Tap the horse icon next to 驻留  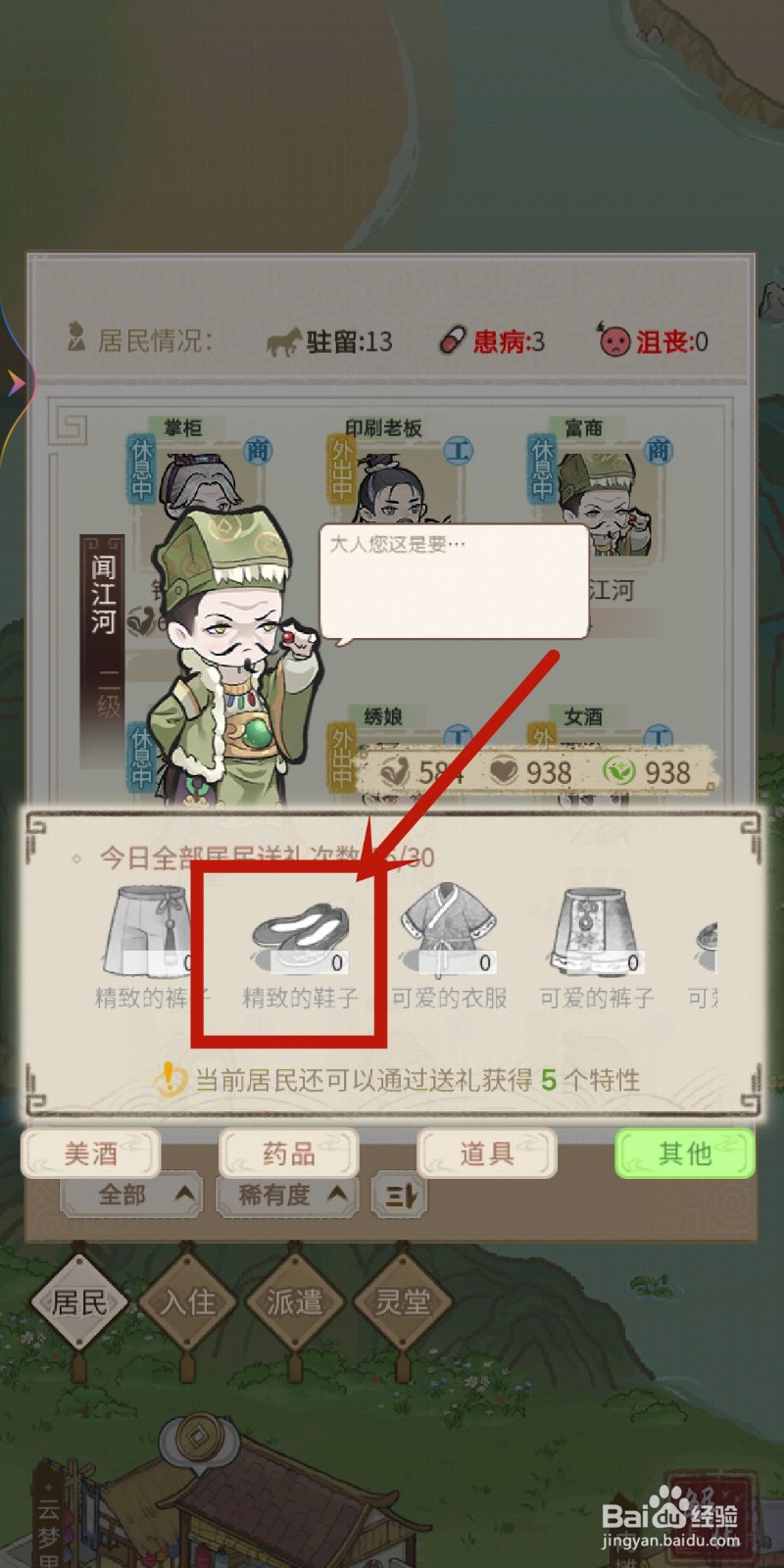coord(284,342)
